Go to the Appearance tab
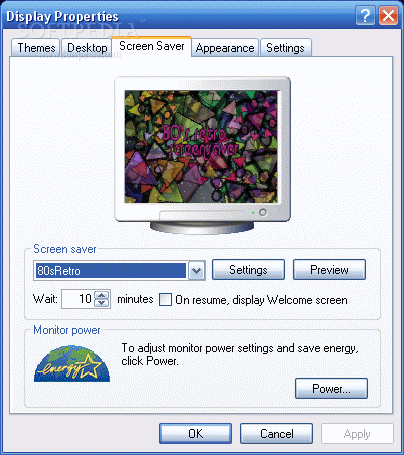 tap(225, 48)
